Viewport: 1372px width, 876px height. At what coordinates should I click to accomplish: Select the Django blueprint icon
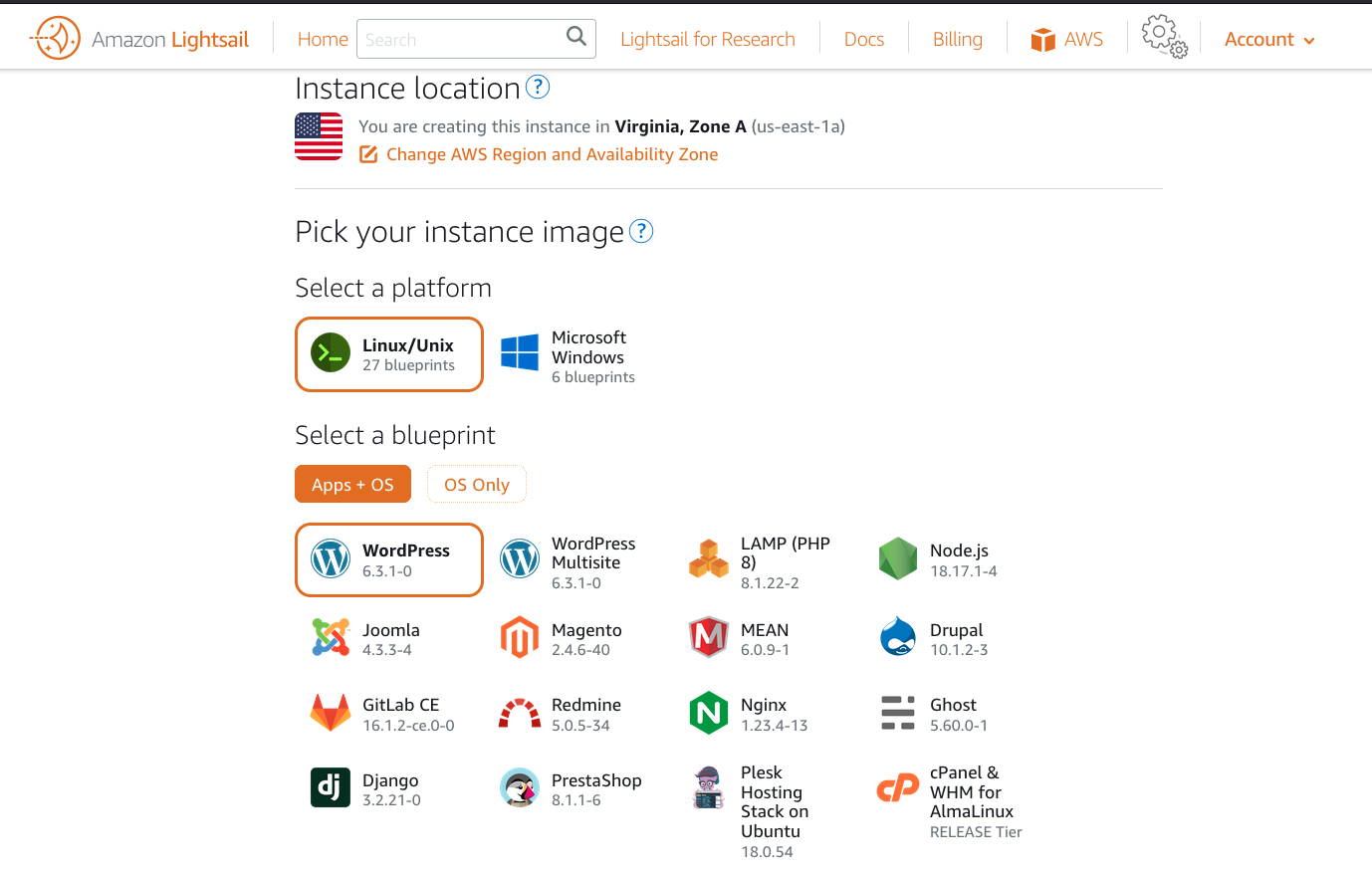(331, 787)
